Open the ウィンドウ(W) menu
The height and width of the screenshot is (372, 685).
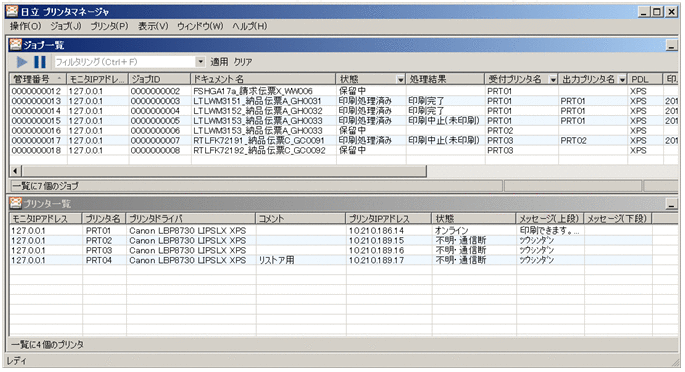tap(200, 26)
